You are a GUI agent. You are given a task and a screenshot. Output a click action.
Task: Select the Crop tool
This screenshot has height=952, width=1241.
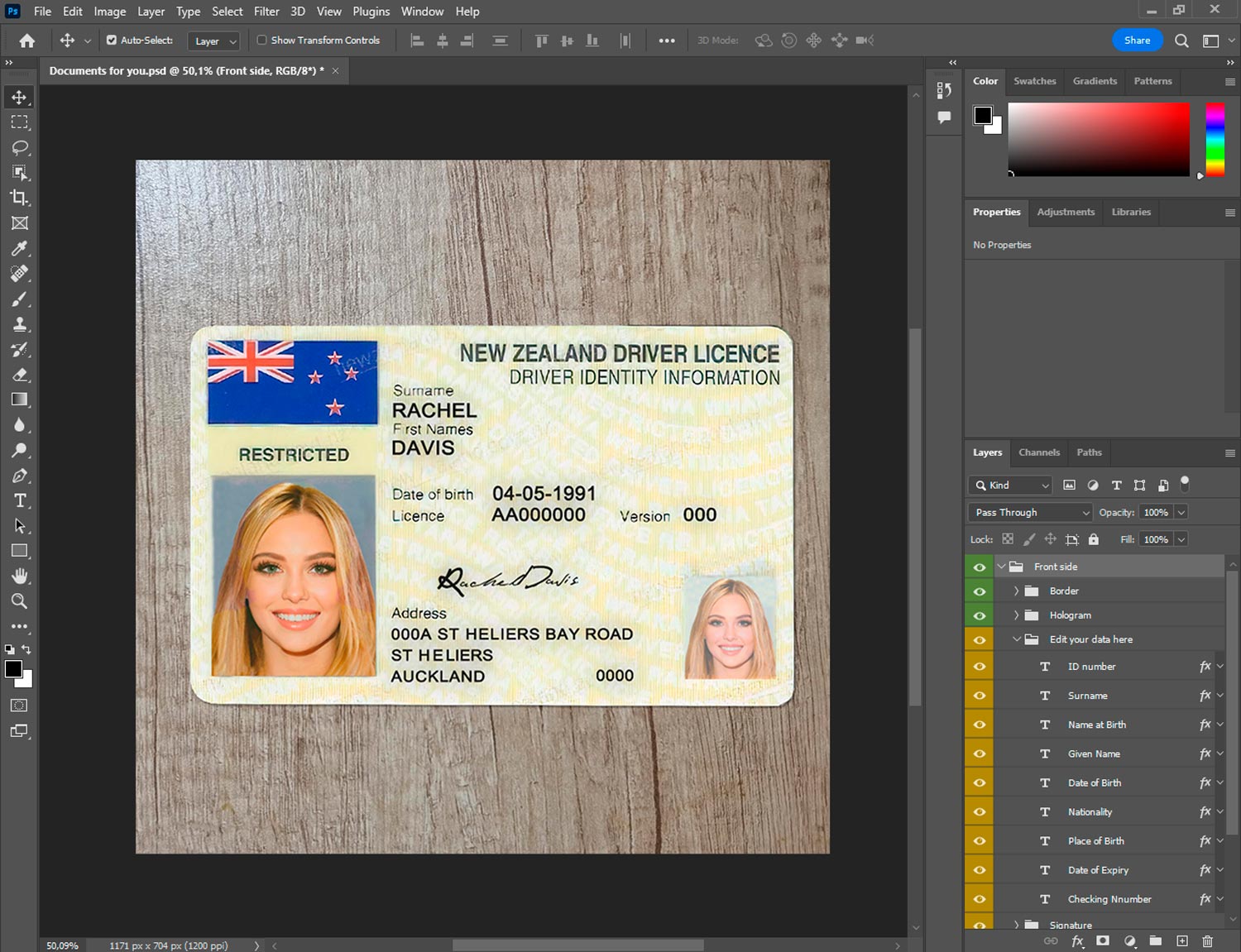[20, 198]
